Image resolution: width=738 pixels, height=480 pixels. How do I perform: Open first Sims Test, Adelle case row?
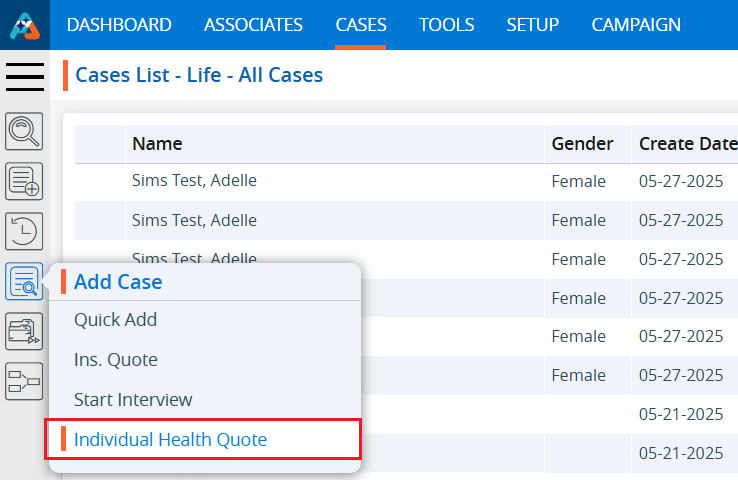[194, 181]
